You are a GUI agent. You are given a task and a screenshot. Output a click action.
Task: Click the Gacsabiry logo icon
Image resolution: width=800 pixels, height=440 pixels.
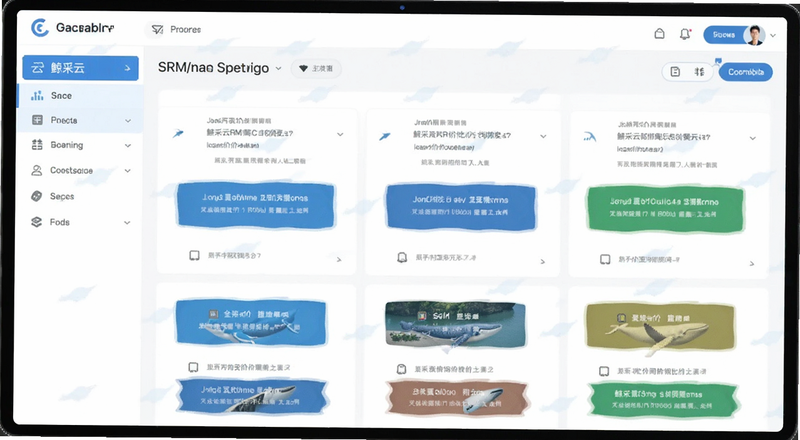[x=40, y=28]
